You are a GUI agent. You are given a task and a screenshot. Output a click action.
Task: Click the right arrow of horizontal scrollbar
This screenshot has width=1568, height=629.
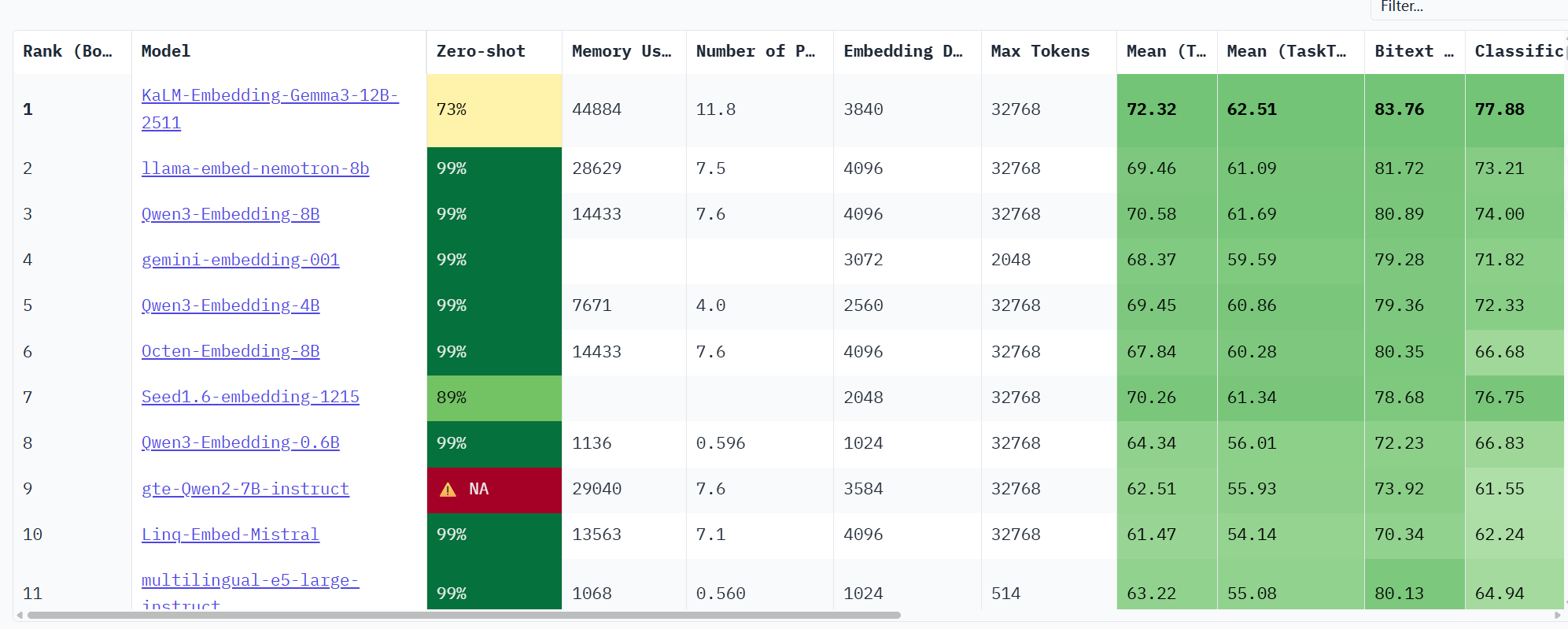click(x=1557, y=615)
